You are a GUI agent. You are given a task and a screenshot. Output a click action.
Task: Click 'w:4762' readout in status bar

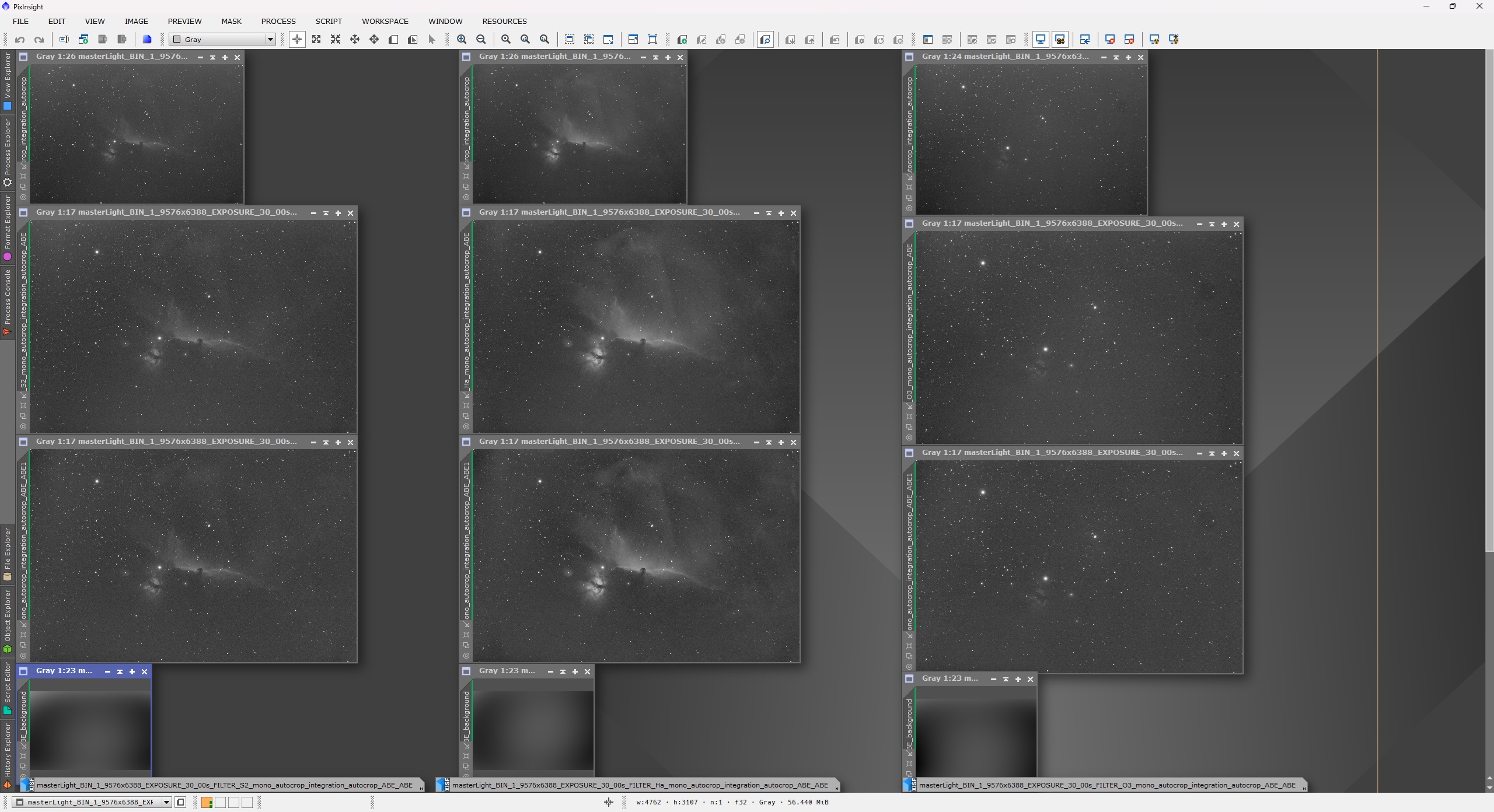click(648, 802)
